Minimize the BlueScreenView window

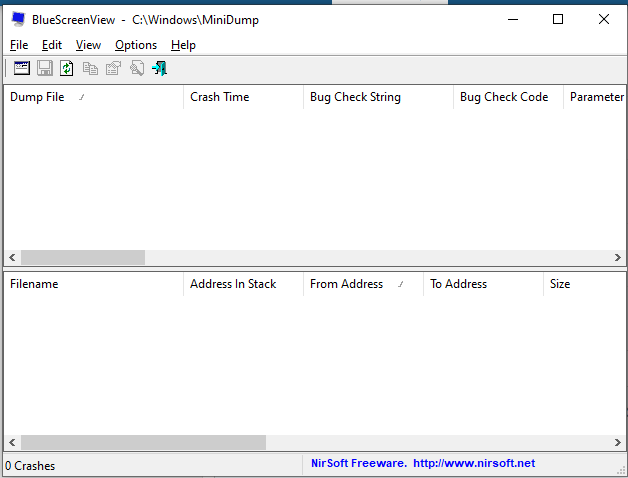pyautogui.click(x=513, y=19)
